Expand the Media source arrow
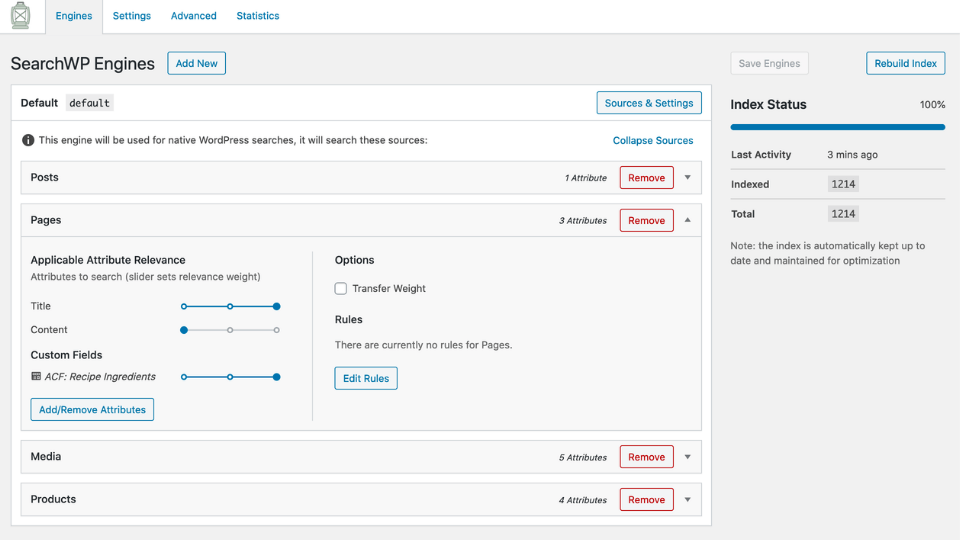Image resolution: width=960 pixels, height=540 pixels. pyautogui.click(x=688, y=457)
